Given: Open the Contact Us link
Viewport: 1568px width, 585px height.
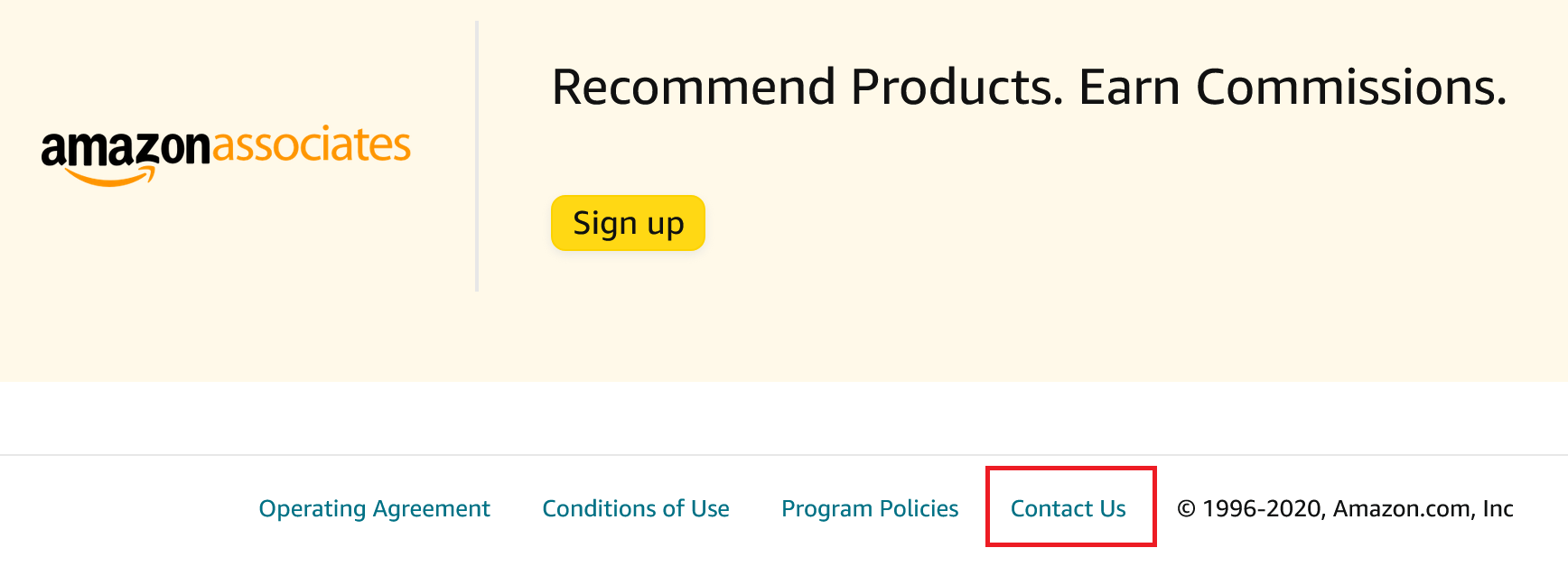Looking at the screenshot, I should click(x=1068, y=508).
